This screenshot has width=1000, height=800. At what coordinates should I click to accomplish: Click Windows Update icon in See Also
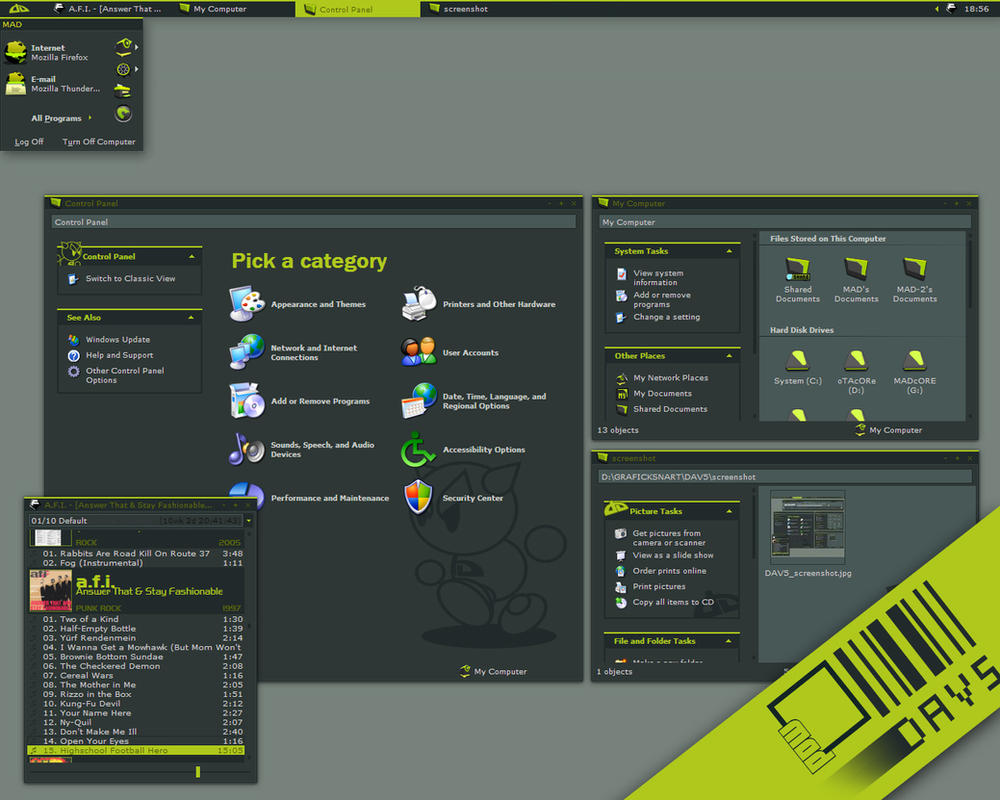(73, 339)
